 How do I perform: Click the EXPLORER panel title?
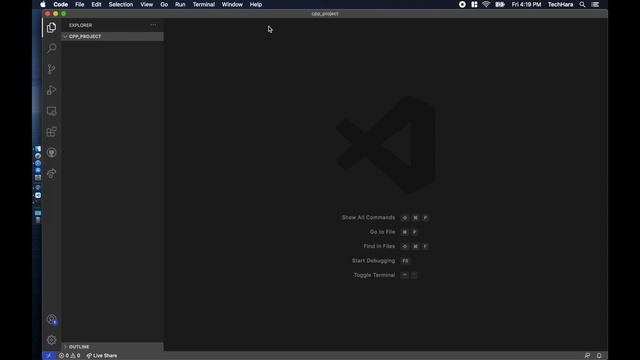pos(80,25)
